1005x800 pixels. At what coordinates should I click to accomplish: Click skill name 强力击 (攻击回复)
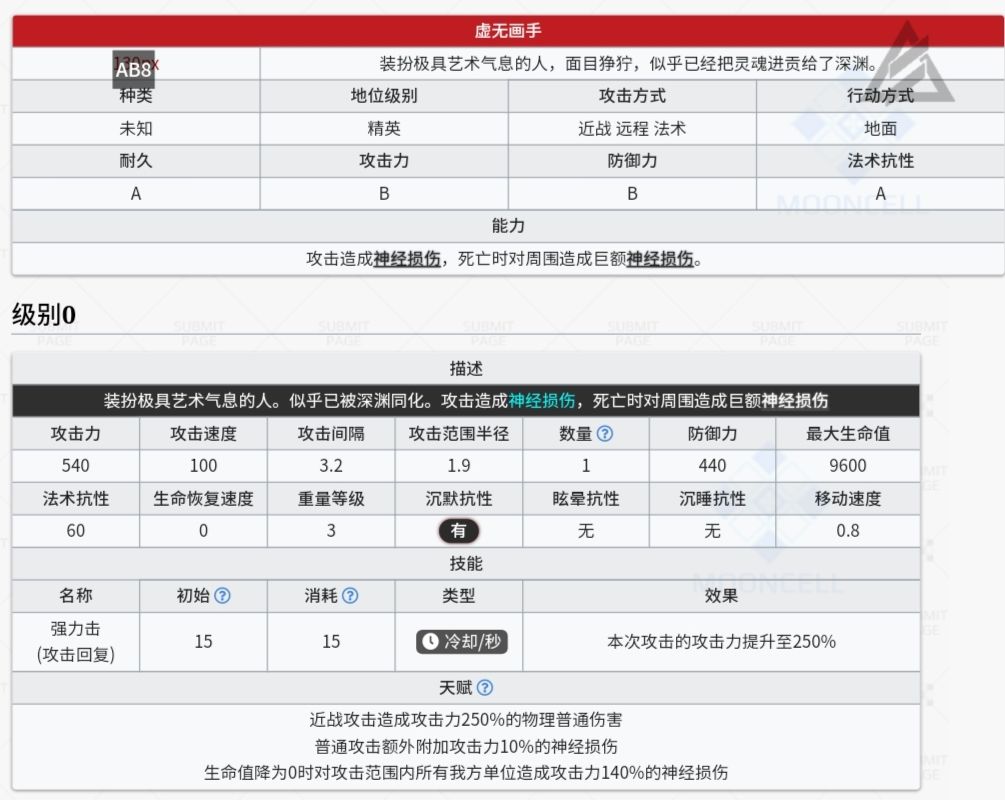[76, 642]
